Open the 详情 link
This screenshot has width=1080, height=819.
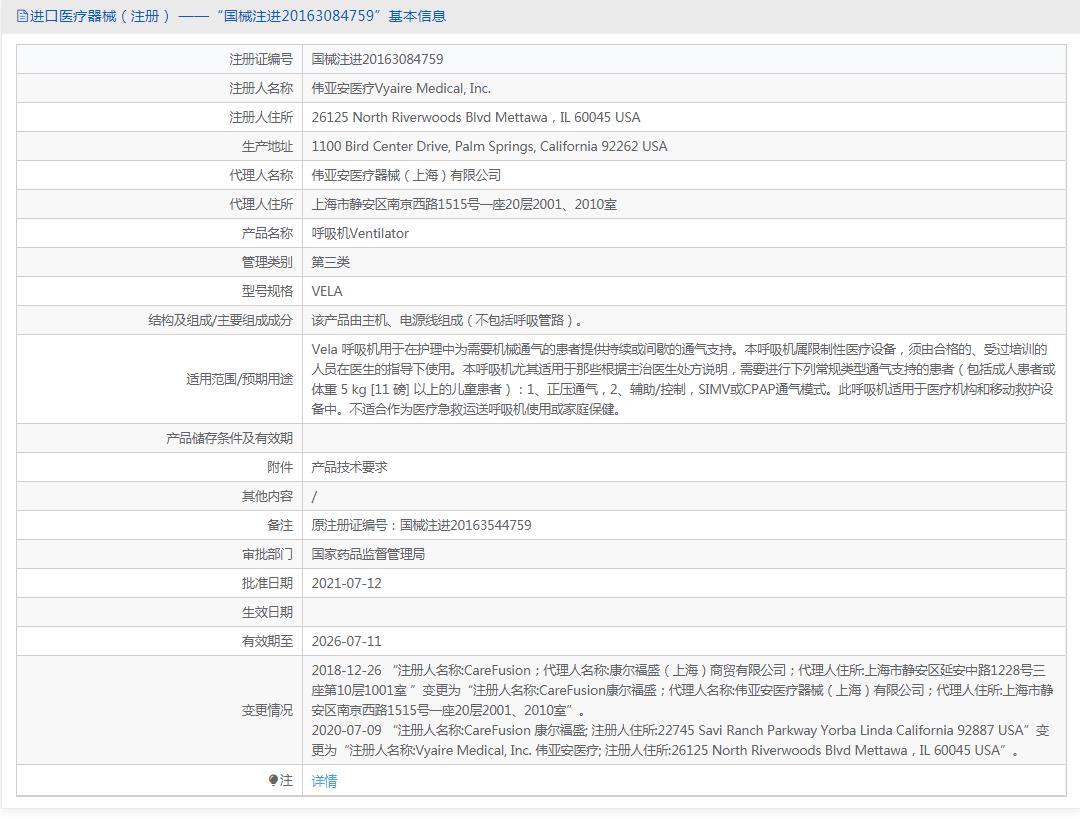324,780
